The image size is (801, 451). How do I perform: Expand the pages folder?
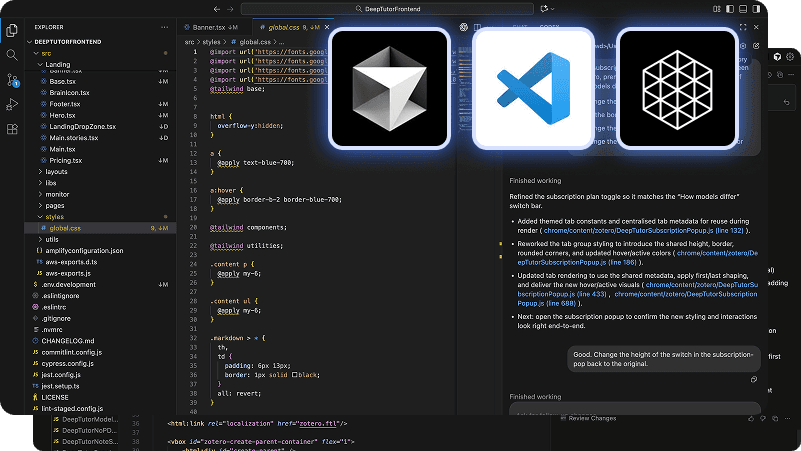[40, 205]
